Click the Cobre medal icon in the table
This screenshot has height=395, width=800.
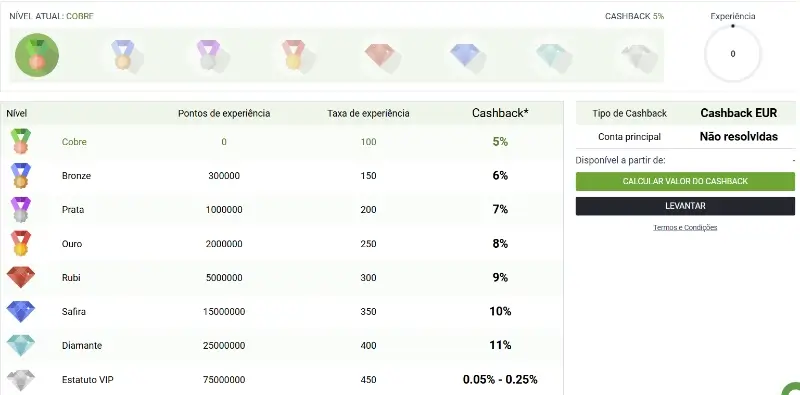click(x=21, y=141)
